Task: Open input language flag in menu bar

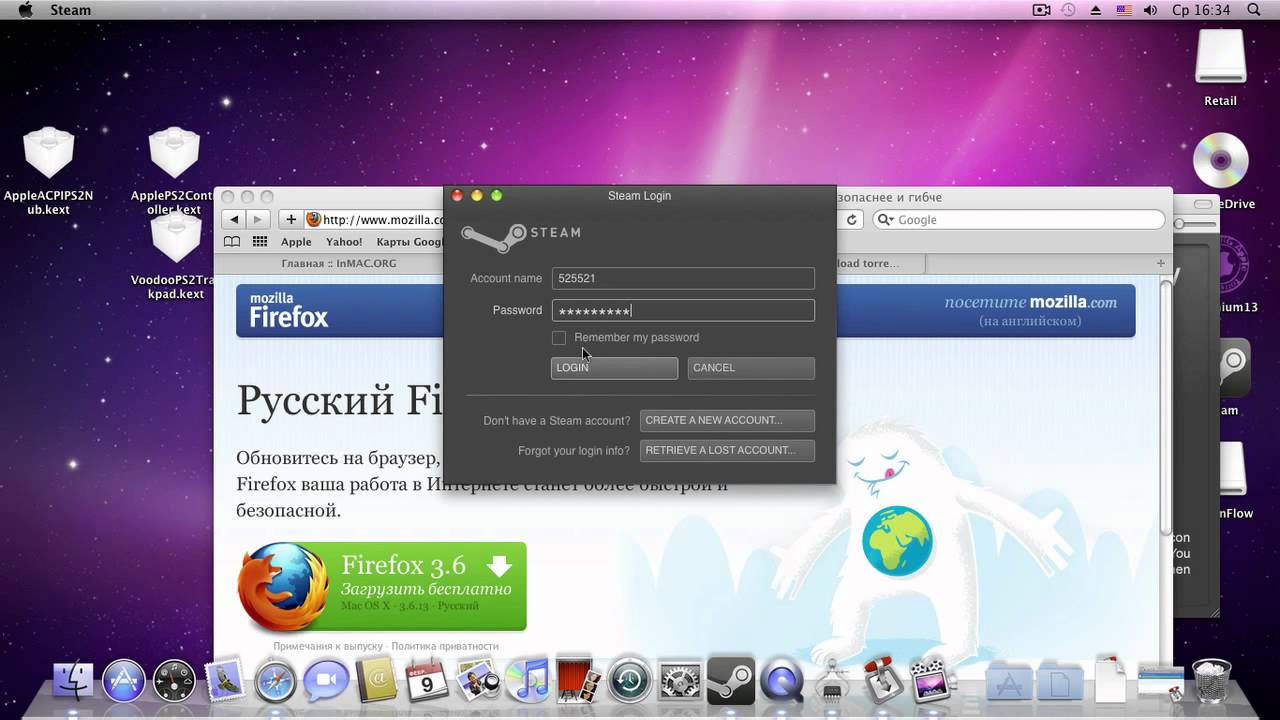Action: click(x=1124, y=10)
